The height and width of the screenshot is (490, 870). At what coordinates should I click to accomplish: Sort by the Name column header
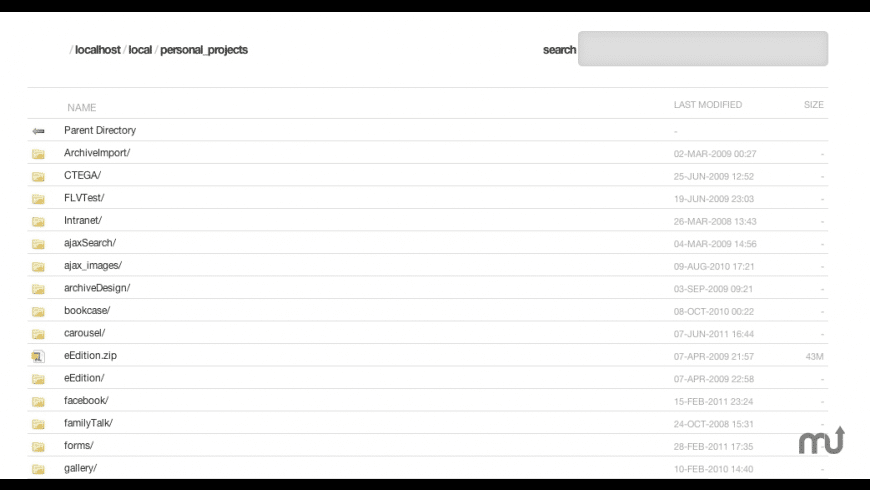82,107
